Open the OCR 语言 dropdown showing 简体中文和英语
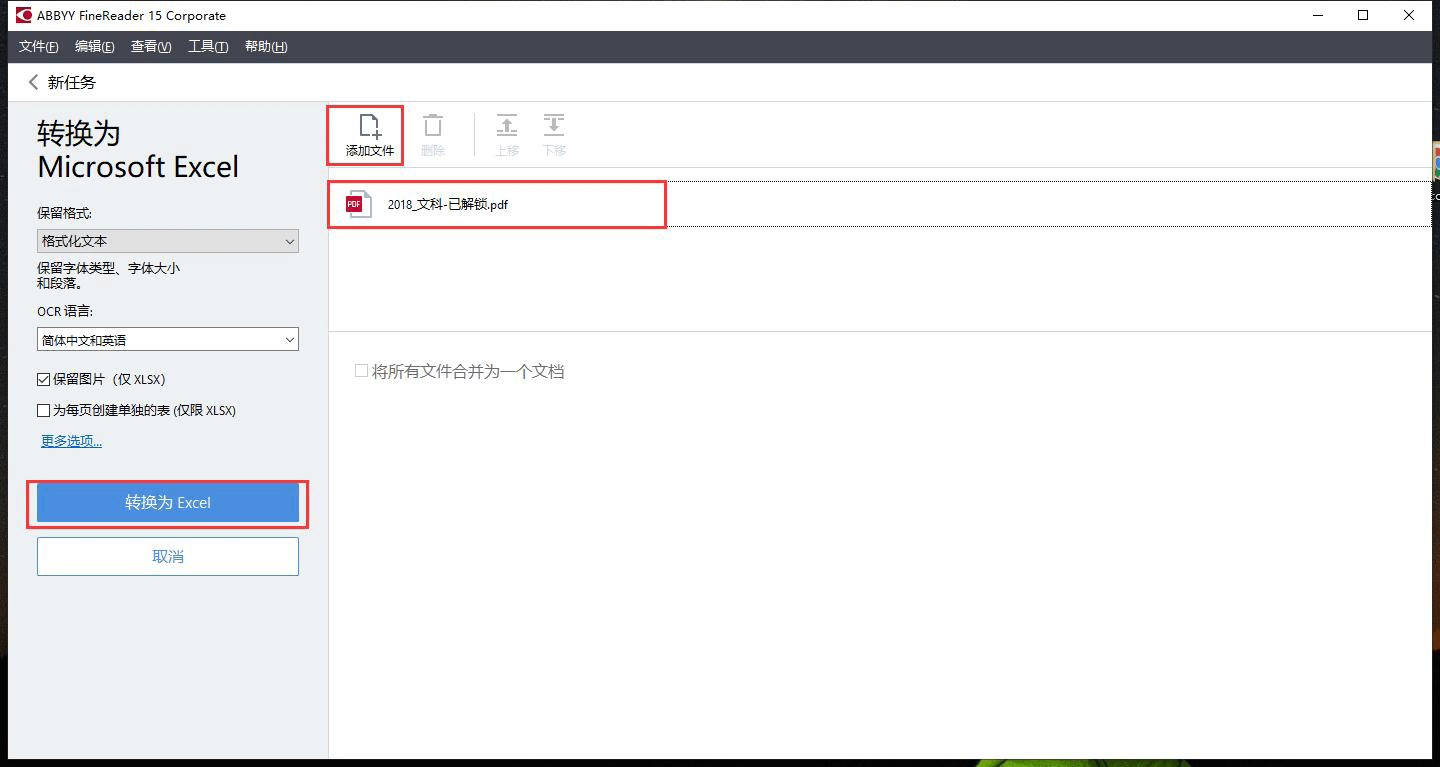Image resolution: width=1440 pixels, height=767 pixels. pyautogui.click(x=168, y=340)
